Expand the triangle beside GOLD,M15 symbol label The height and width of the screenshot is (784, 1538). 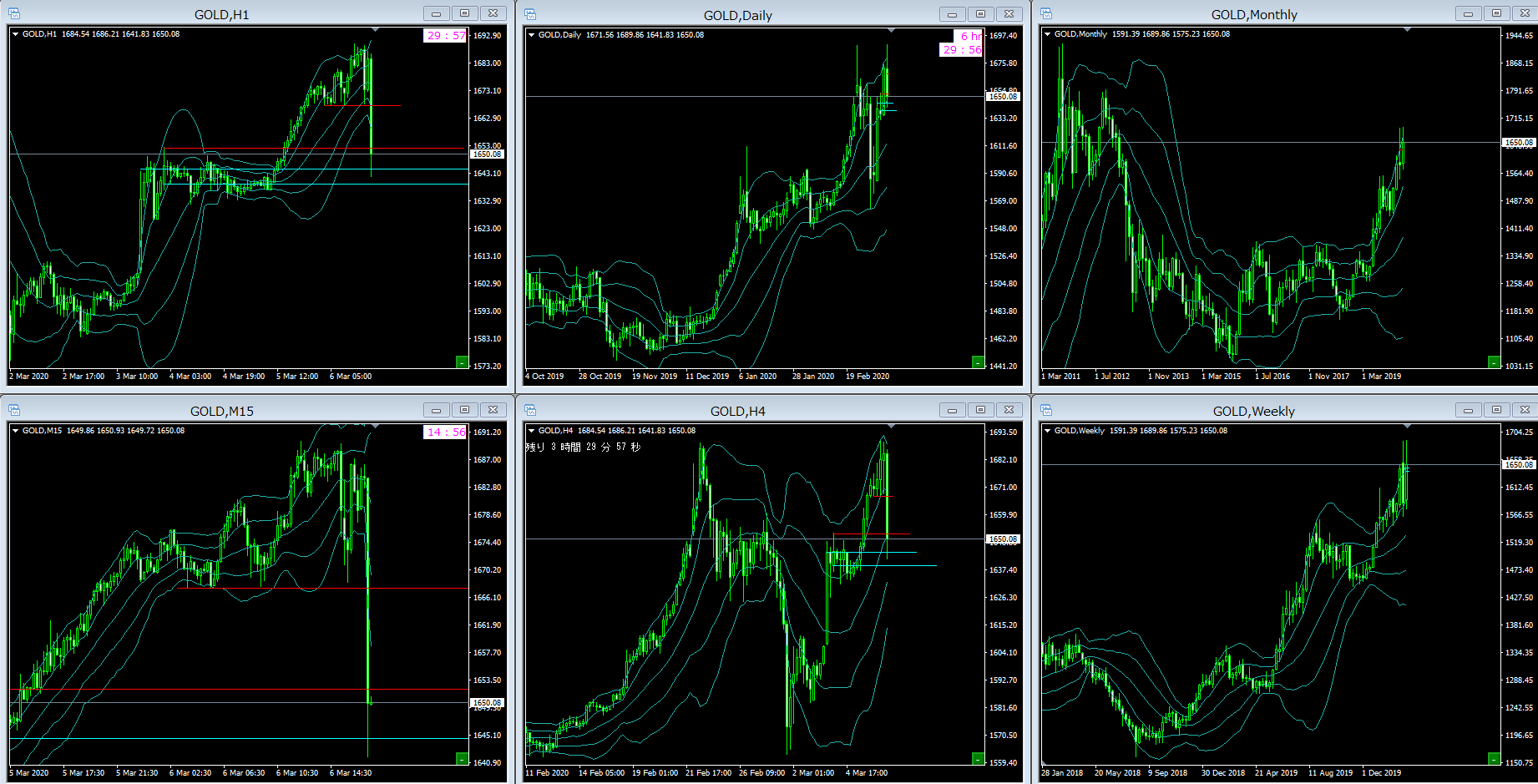point(16,431)
